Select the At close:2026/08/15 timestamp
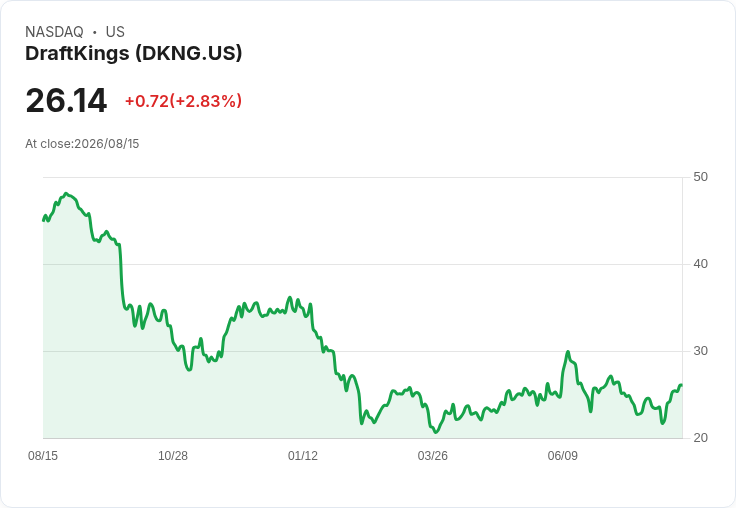This screenshot has width=736, height=508. point(82,144)
